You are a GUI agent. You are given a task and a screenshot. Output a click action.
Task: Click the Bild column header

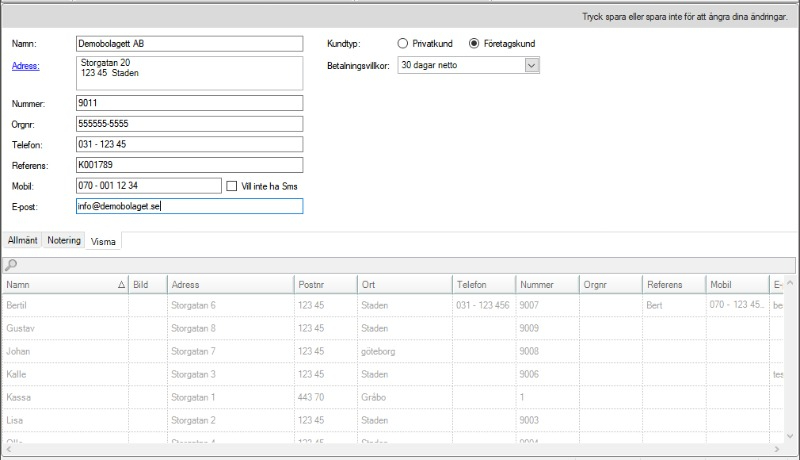[148, 285]
